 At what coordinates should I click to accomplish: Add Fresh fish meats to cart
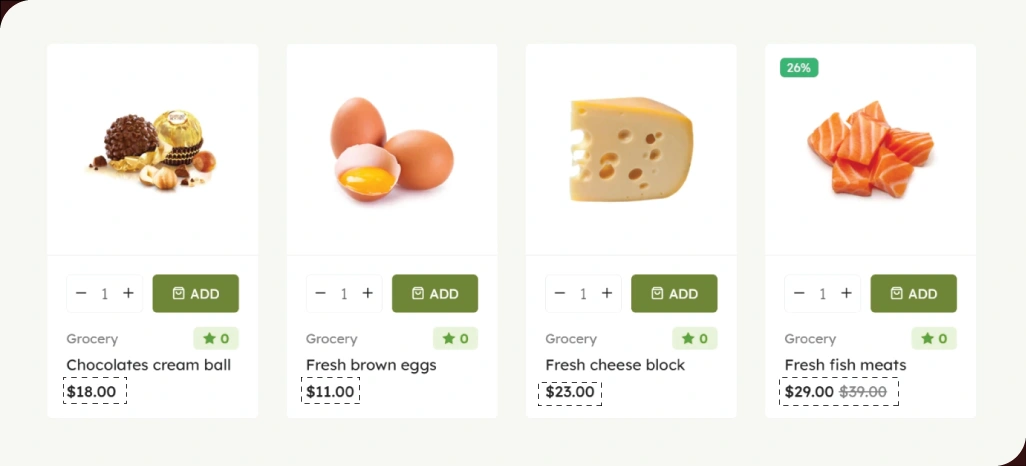tap(913, 293)
